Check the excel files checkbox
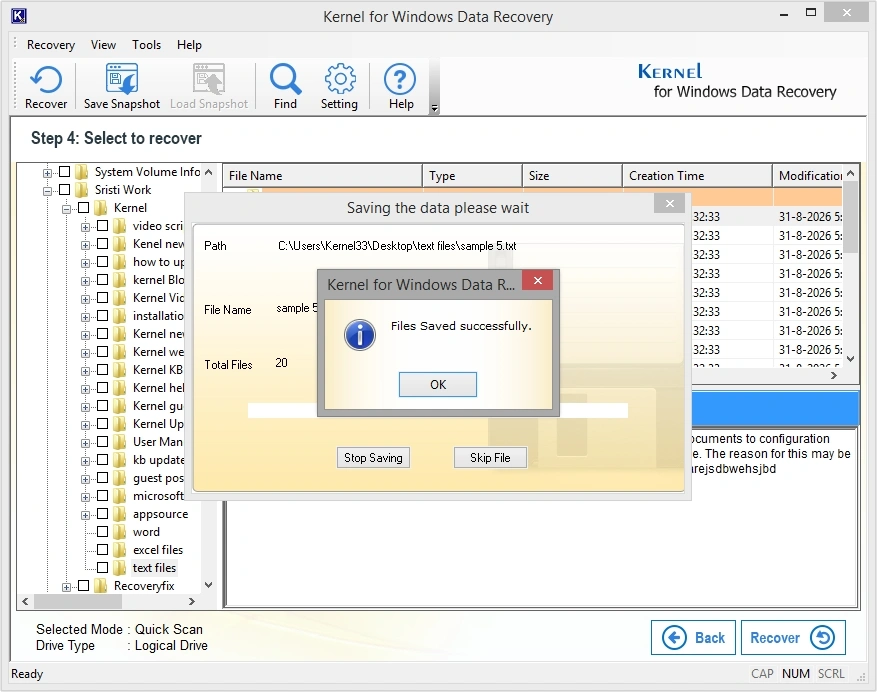The image size is (877, 692). click(102, 549)
